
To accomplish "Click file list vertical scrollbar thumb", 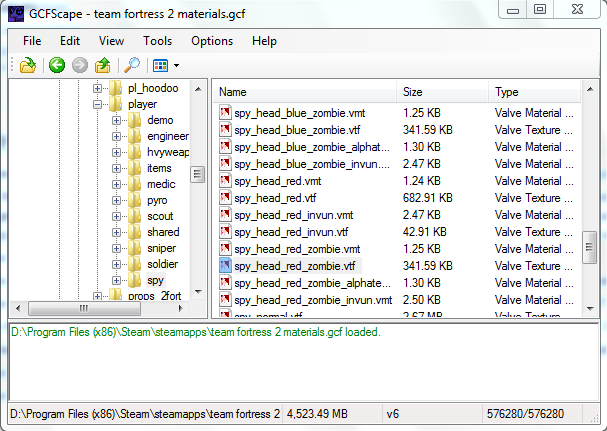I will [589, 247].
